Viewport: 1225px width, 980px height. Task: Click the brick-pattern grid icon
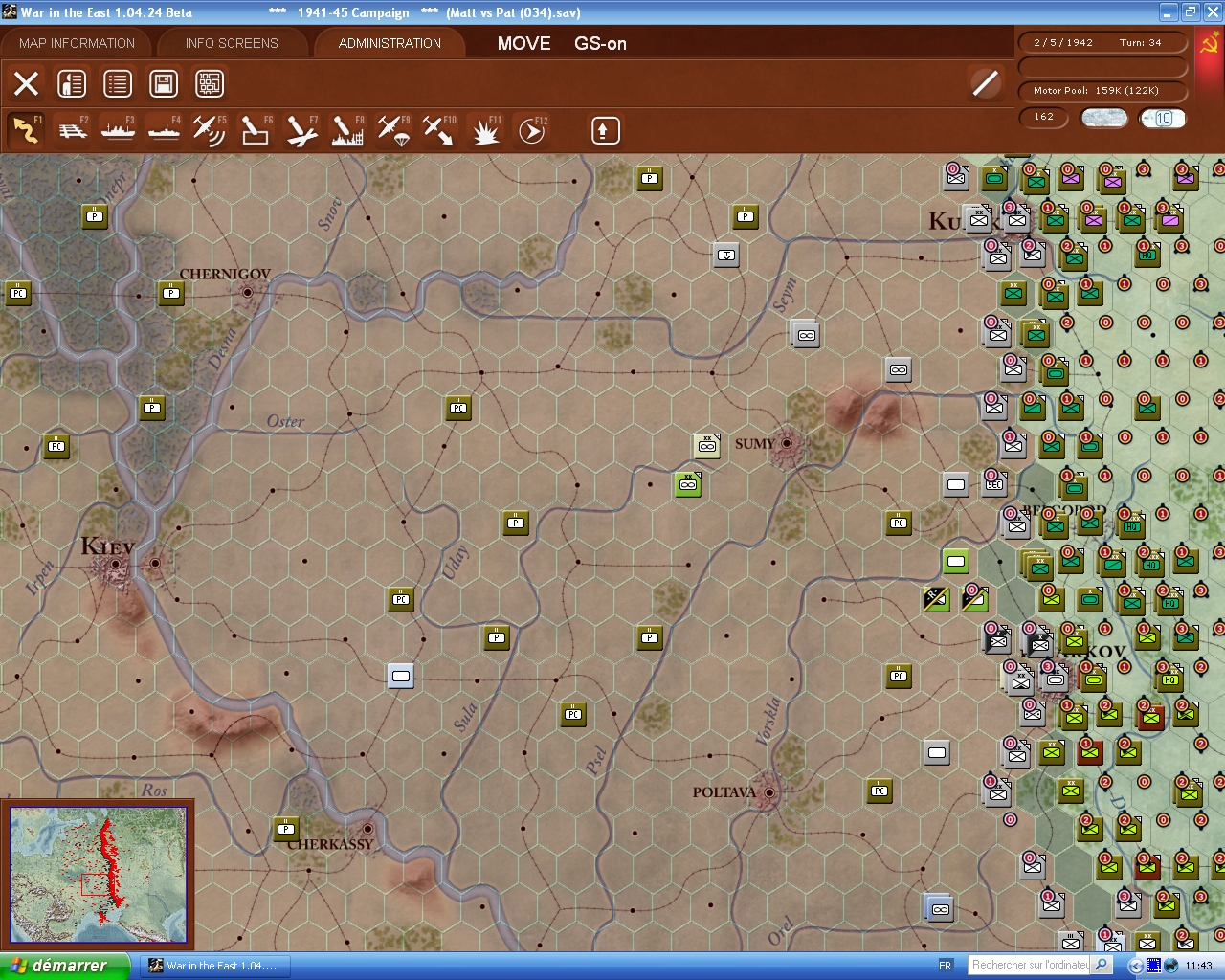tap(210, 83)
